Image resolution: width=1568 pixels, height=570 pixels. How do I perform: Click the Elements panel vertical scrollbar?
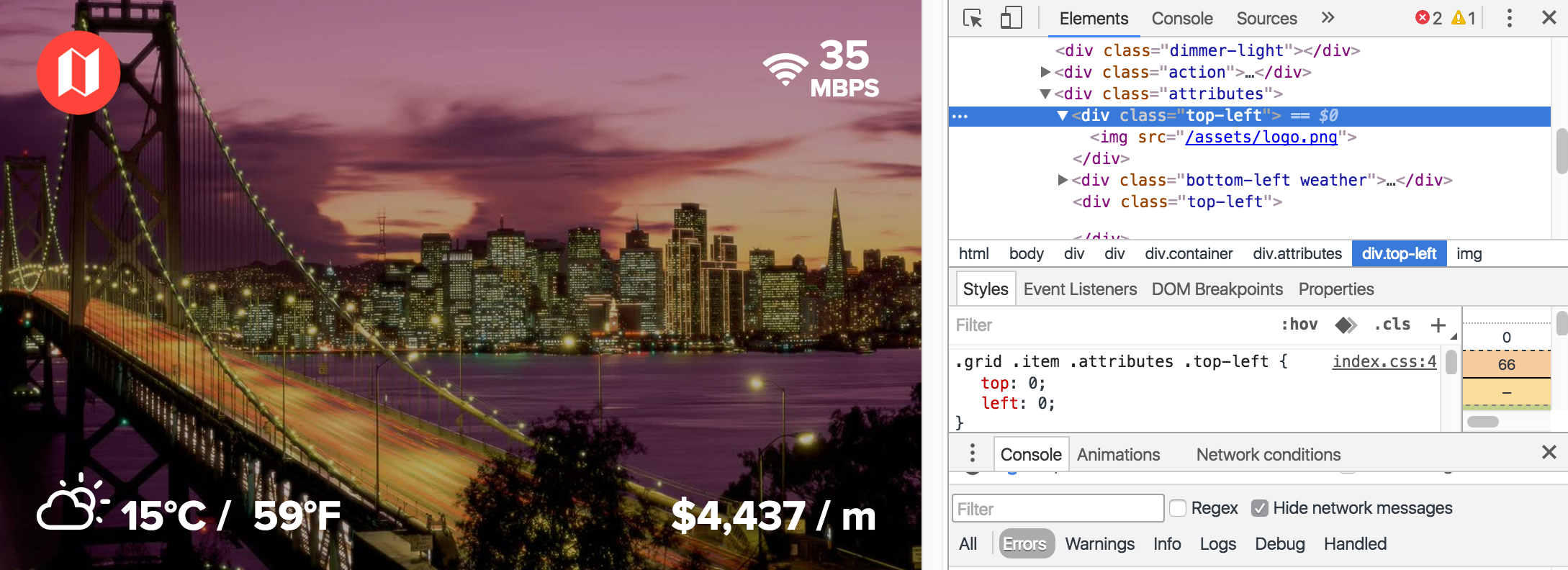tap(1561, 151)
